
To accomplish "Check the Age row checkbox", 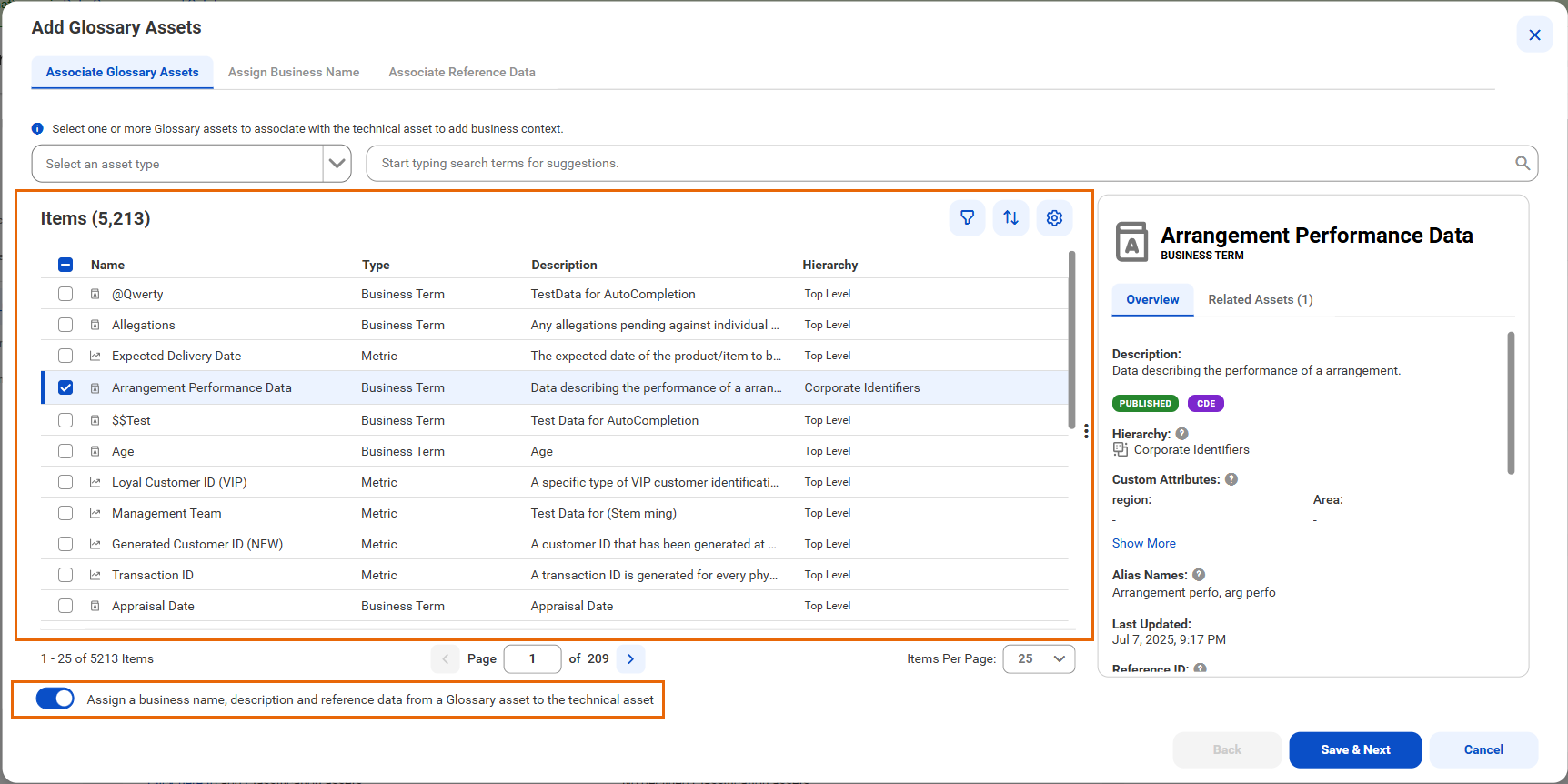I will tap(65, 451).
